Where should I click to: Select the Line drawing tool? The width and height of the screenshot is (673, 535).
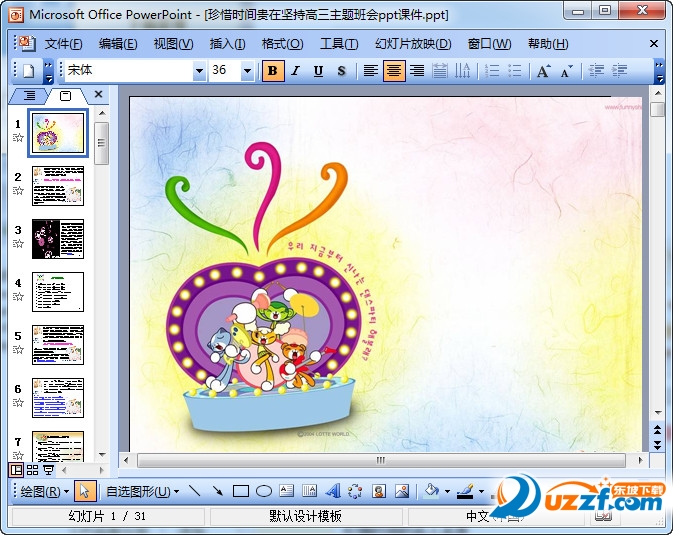pyautogui.click(x=194, y=491)
